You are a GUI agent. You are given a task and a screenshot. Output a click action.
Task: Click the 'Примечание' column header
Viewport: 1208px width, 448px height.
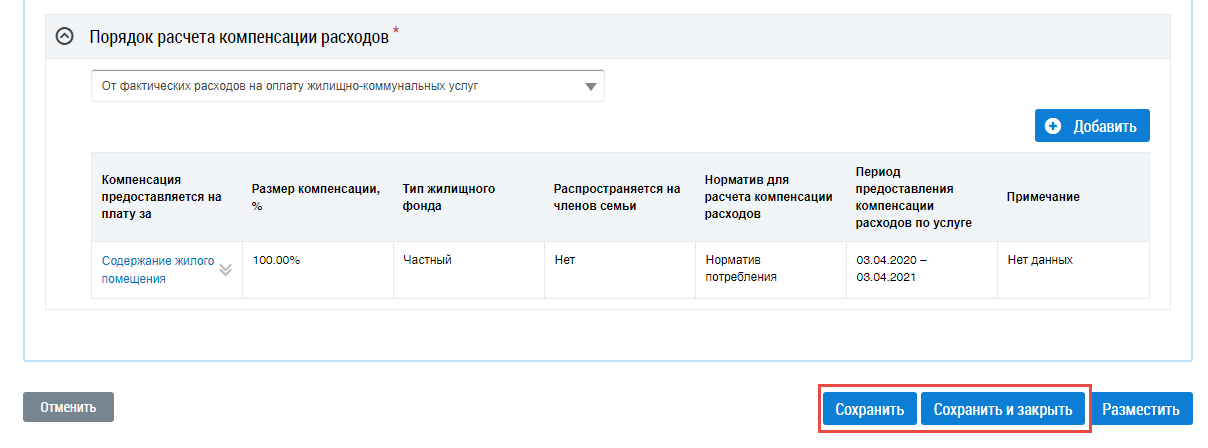point(1043,197)
